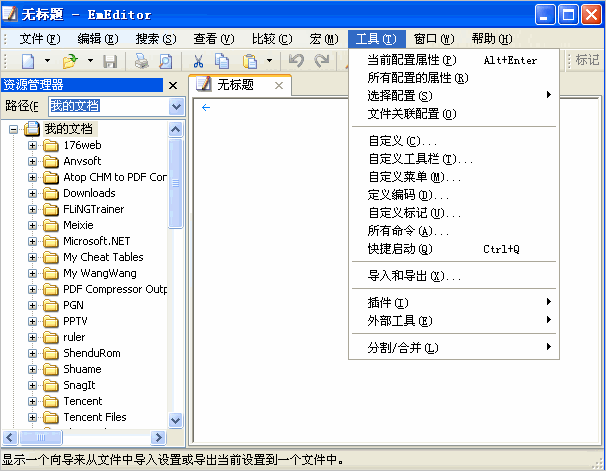Viewport: 606px width, 471px height.
Task: Open the 帮助(H) menu
Action: 492,39
